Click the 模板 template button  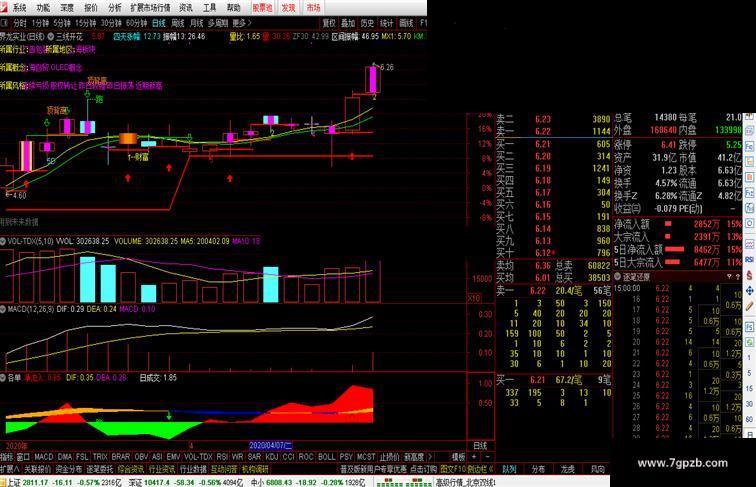[x=458, y=457]
